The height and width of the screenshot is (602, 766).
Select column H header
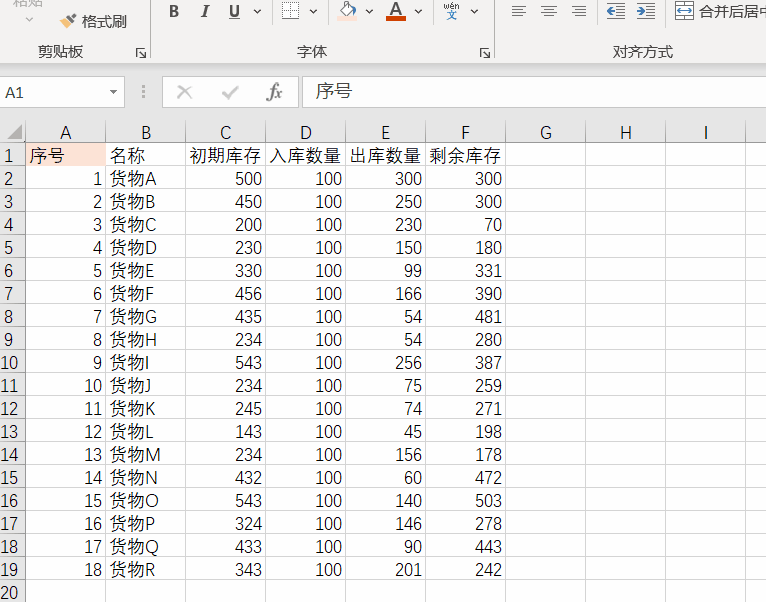(x=626, y=132)
